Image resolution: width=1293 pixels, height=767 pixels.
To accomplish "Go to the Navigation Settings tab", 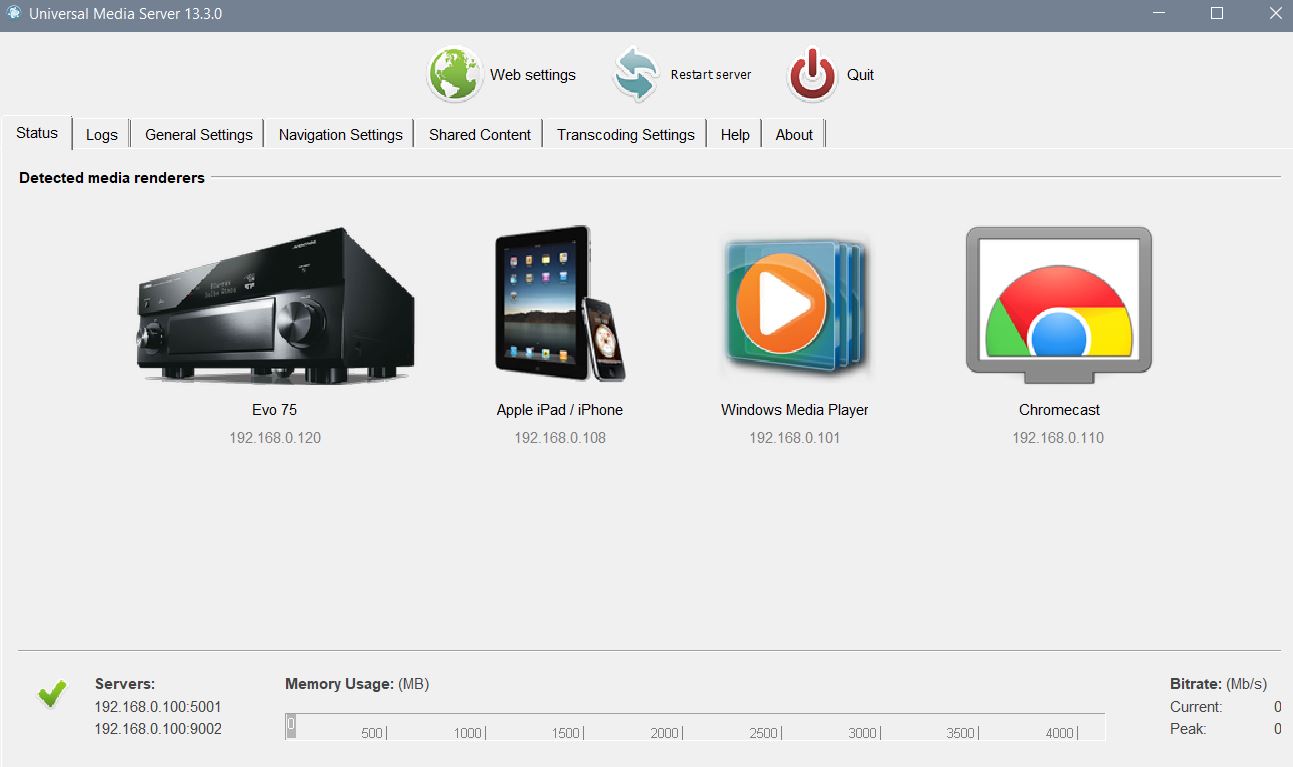I will (341, 134).
